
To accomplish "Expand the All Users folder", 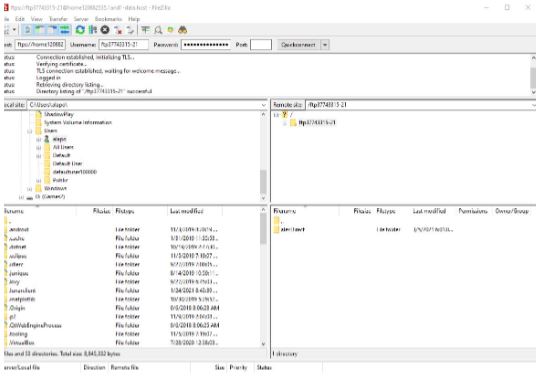I will tap(39, 148).
